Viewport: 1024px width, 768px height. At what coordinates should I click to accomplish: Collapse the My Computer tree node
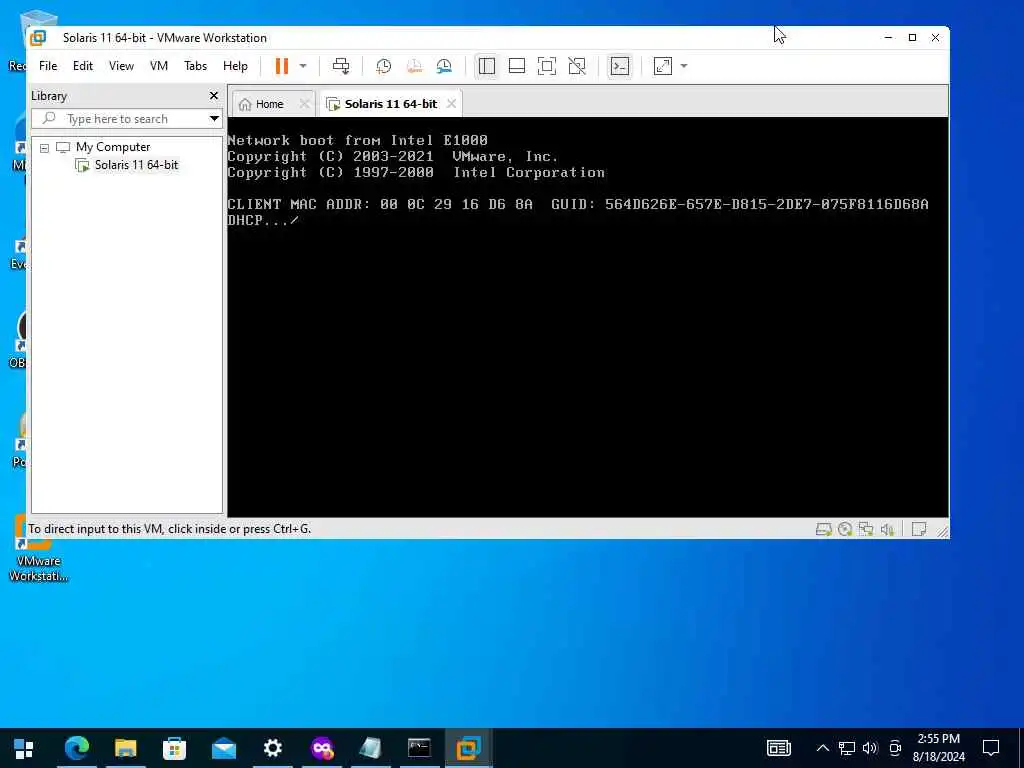click(x=44, y=148)
